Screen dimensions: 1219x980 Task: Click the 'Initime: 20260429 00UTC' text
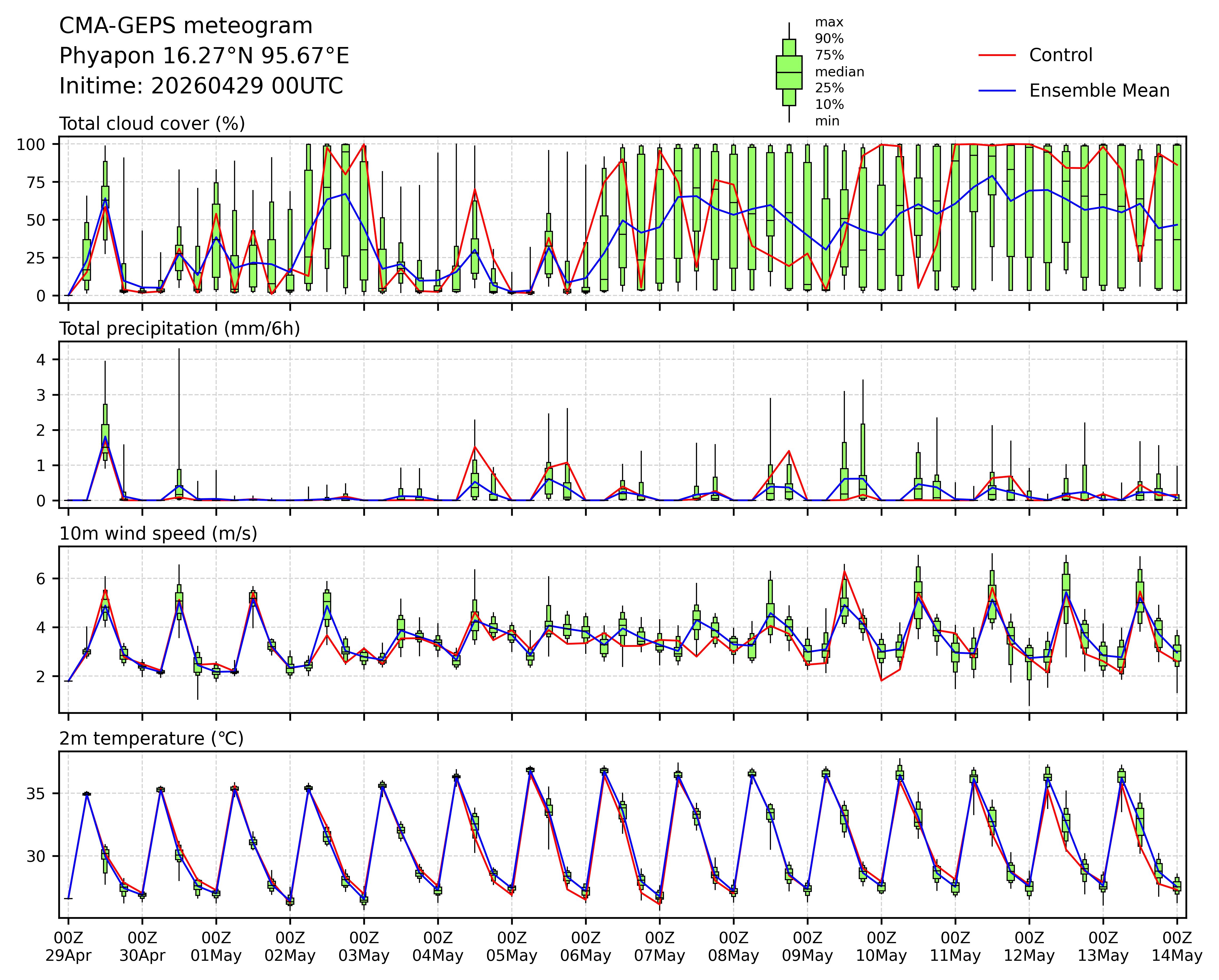[201, 86]
